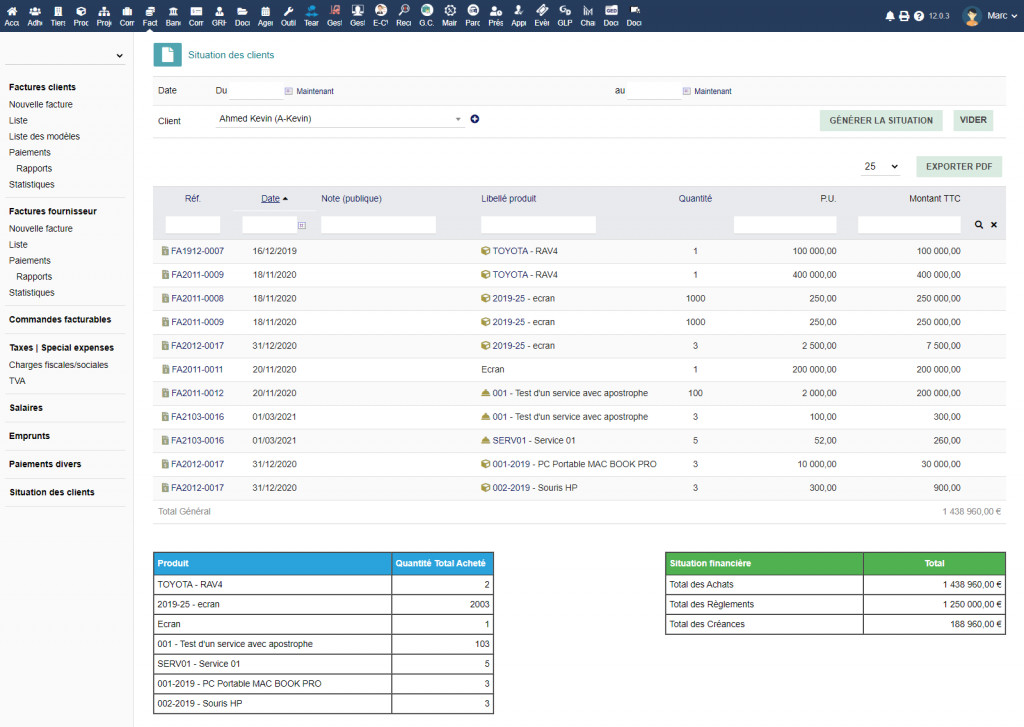Select 'Situation des clients' in left sidebar

52,492
